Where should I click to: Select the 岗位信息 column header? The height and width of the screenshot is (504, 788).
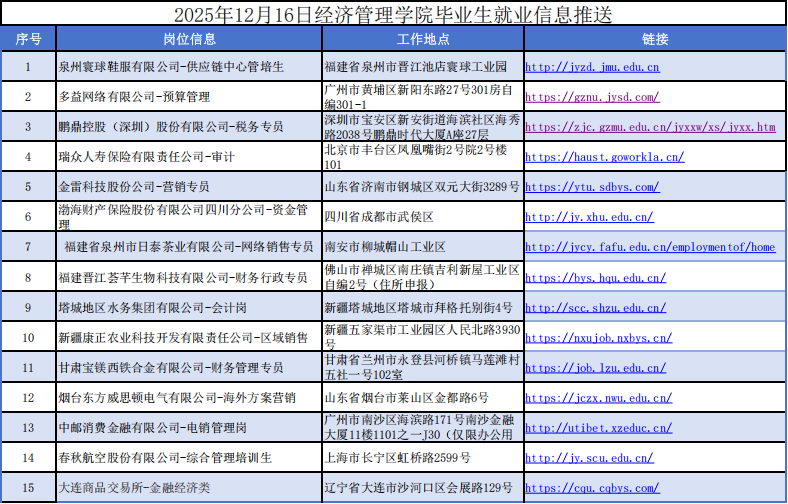(x=189, y=39)
